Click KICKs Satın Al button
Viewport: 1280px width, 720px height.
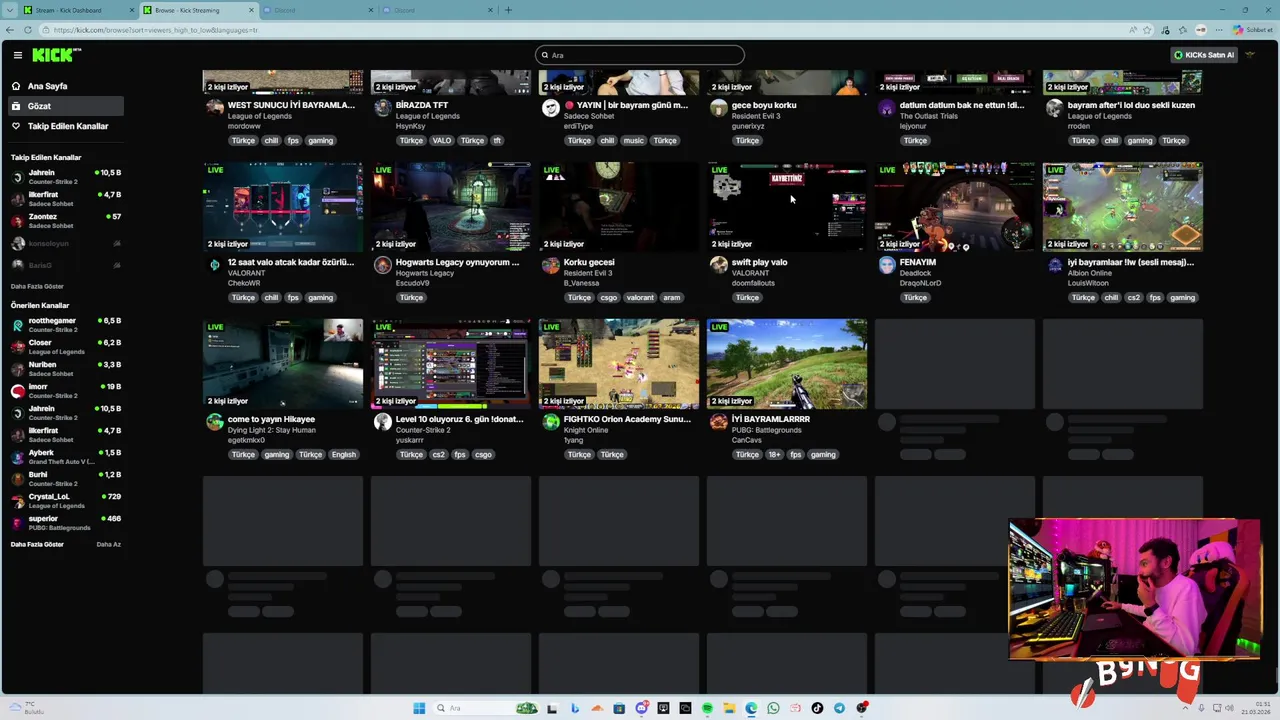pyautogui.click(x=1204, y=55)
